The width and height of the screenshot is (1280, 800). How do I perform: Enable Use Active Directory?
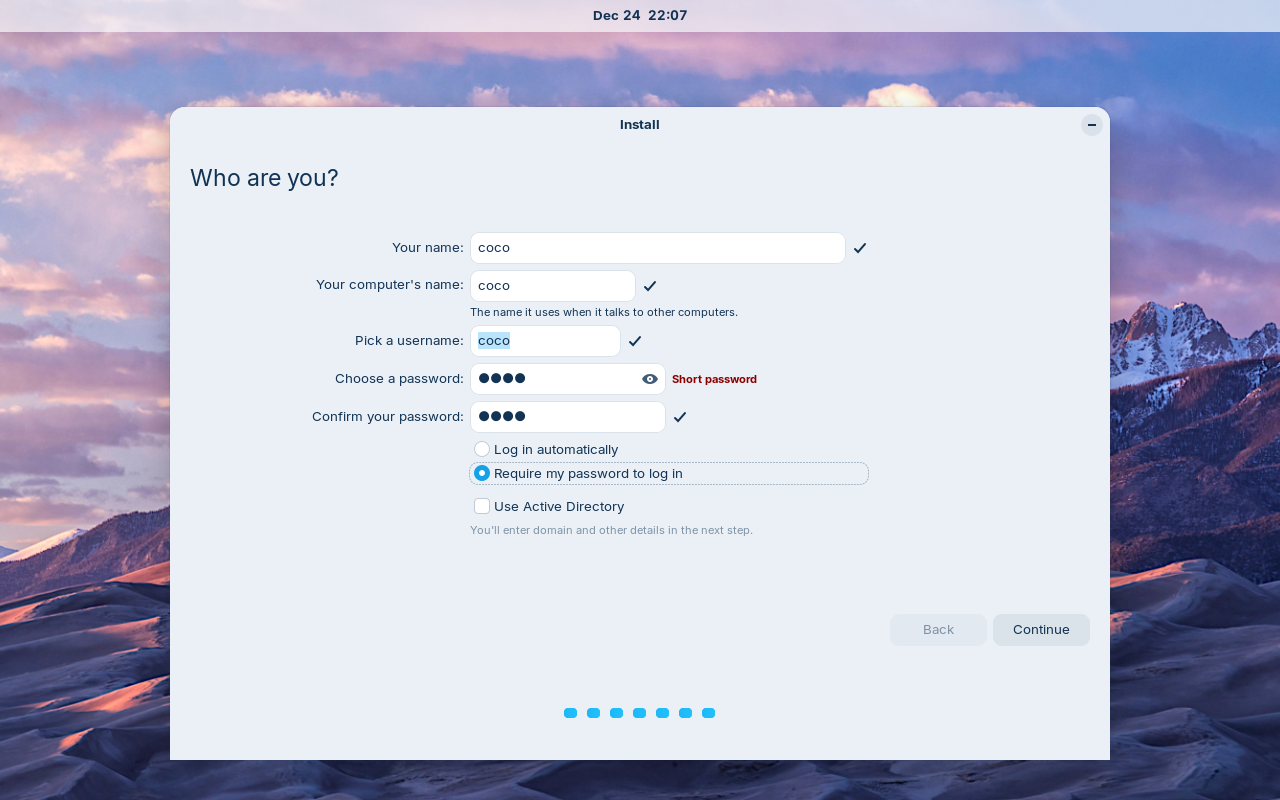click(481, 506)
